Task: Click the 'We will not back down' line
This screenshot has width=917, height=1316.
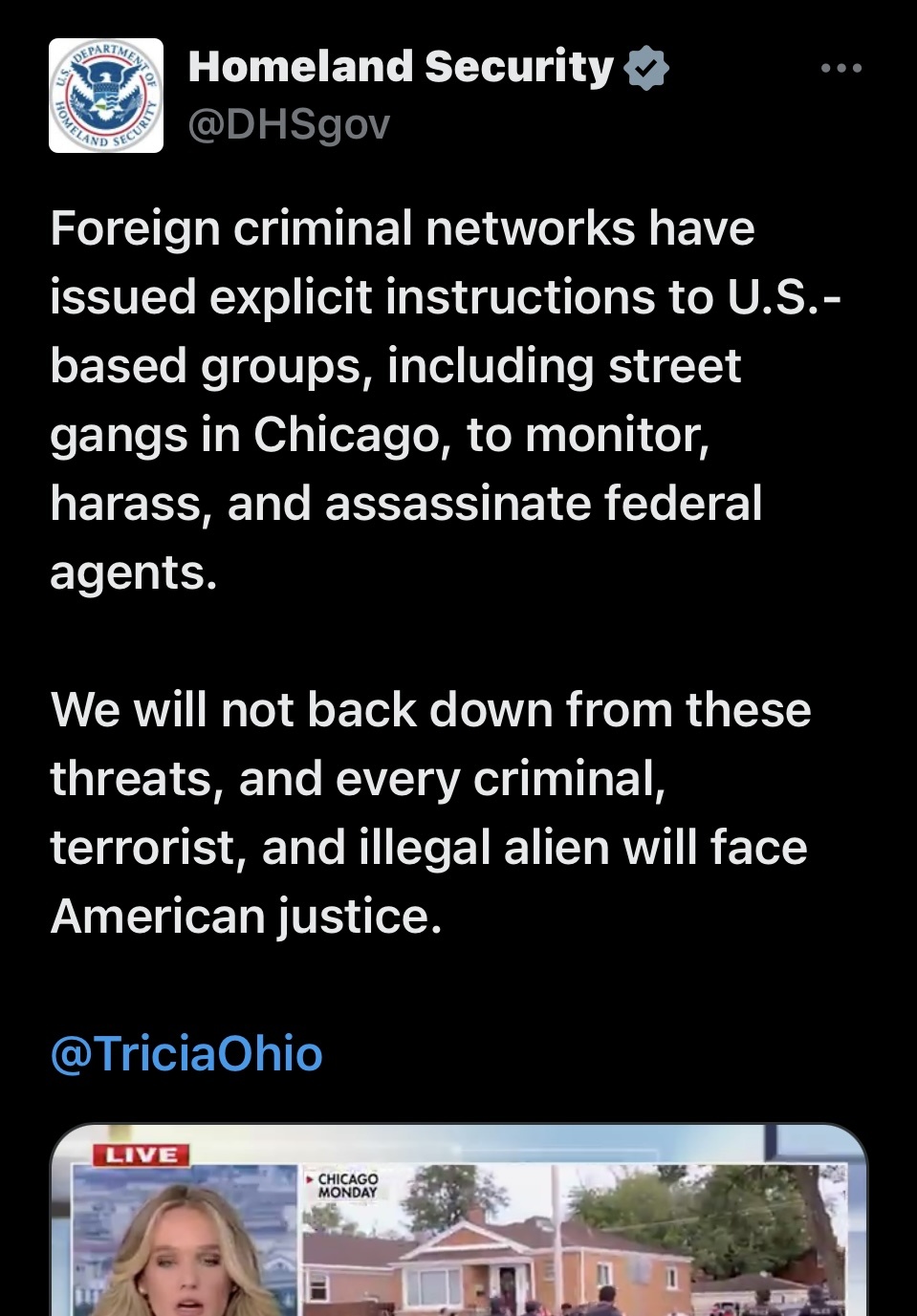Action: pyautogui.click(x=430, y=710)
